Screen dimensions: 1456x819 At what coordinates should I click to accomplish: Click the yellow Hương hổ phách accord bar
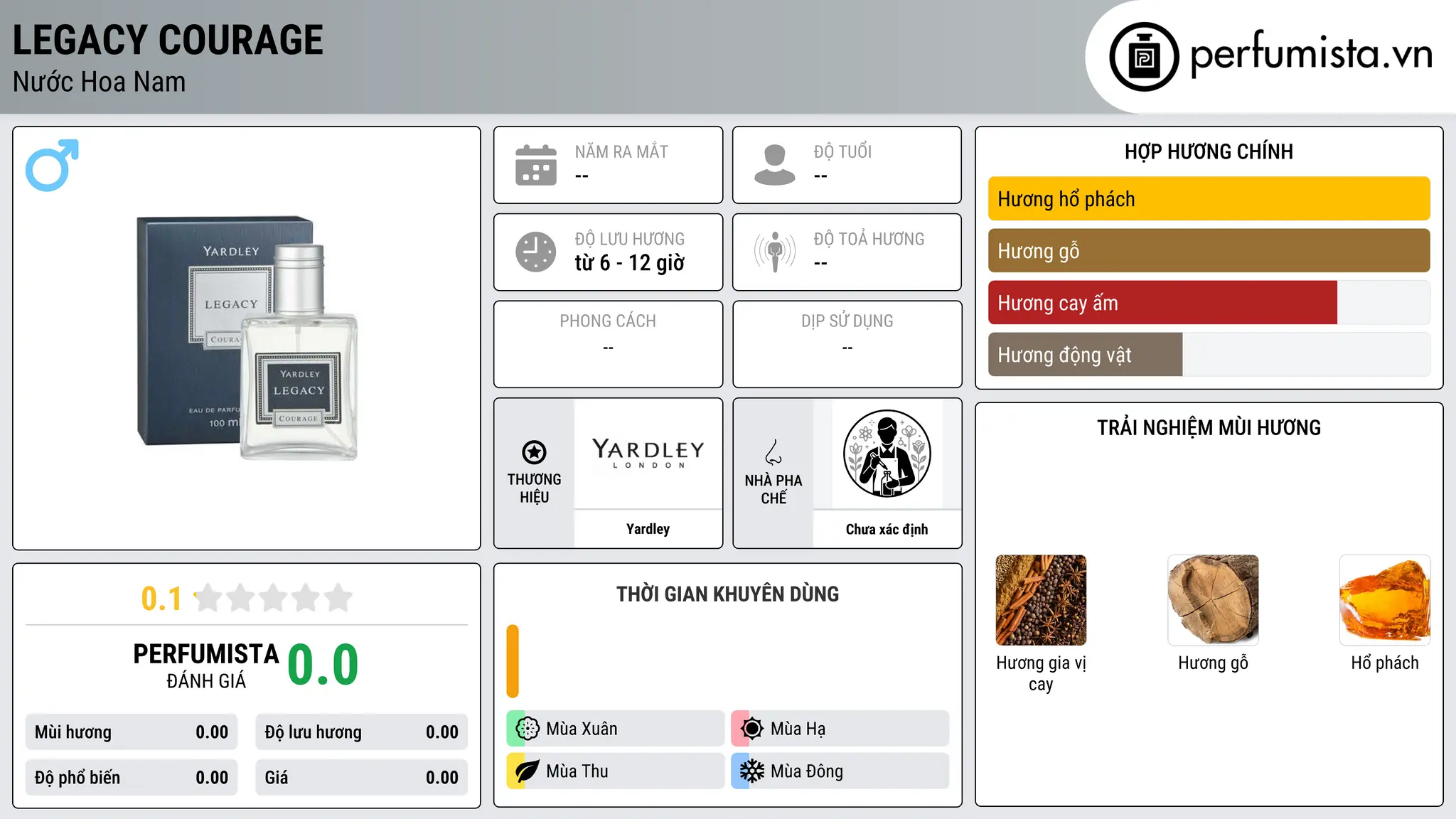tap(1209, 199)
